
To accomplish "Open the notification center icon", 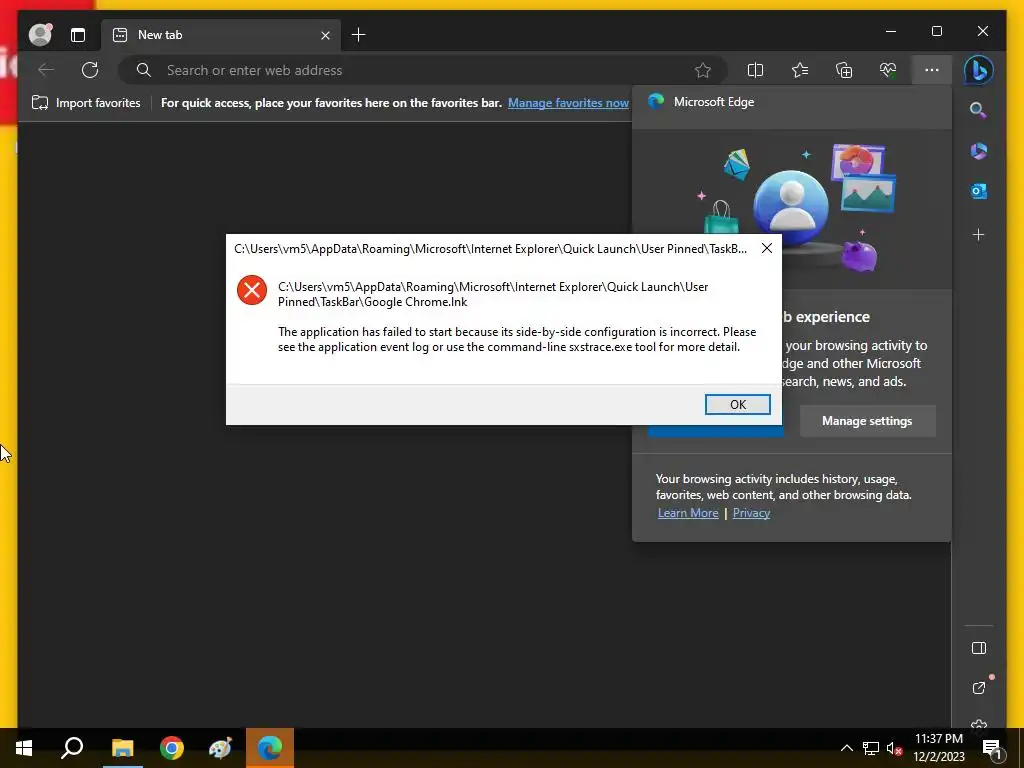I will tap(991, 748).
